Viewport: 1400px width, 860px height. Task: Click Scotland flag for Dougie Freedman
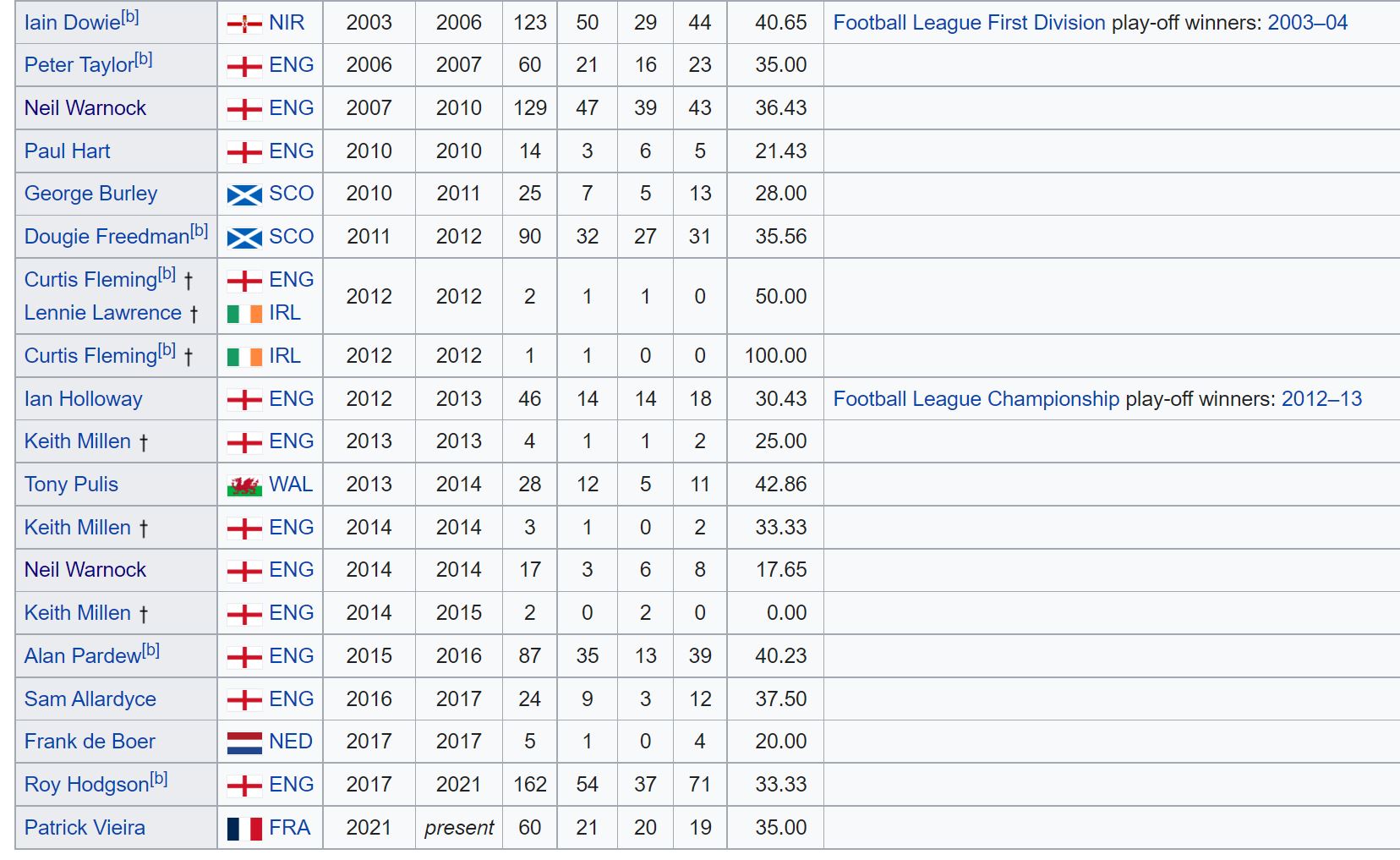tap(244, 238)
